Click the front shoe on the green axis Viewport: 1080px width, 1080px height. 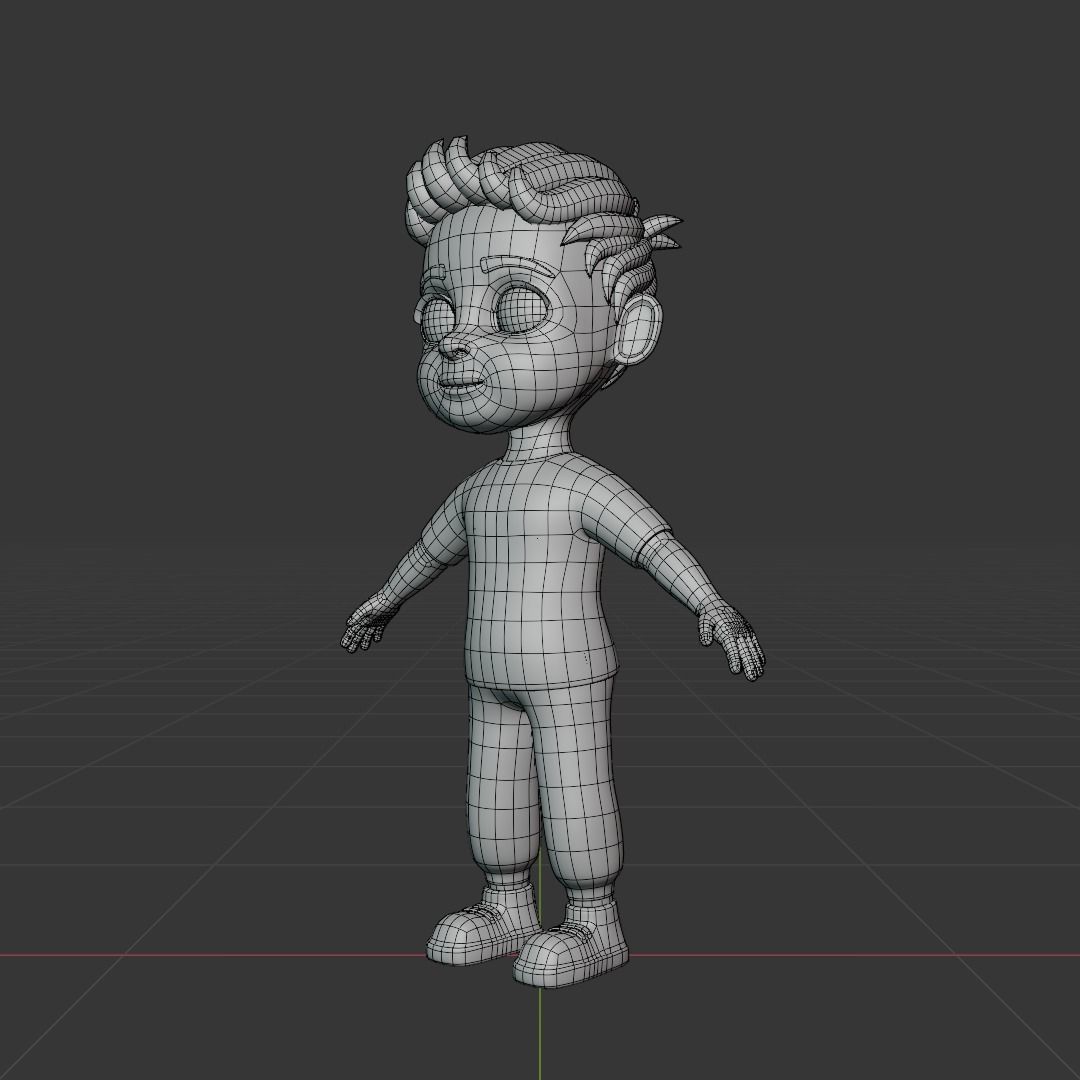(571, 946)
